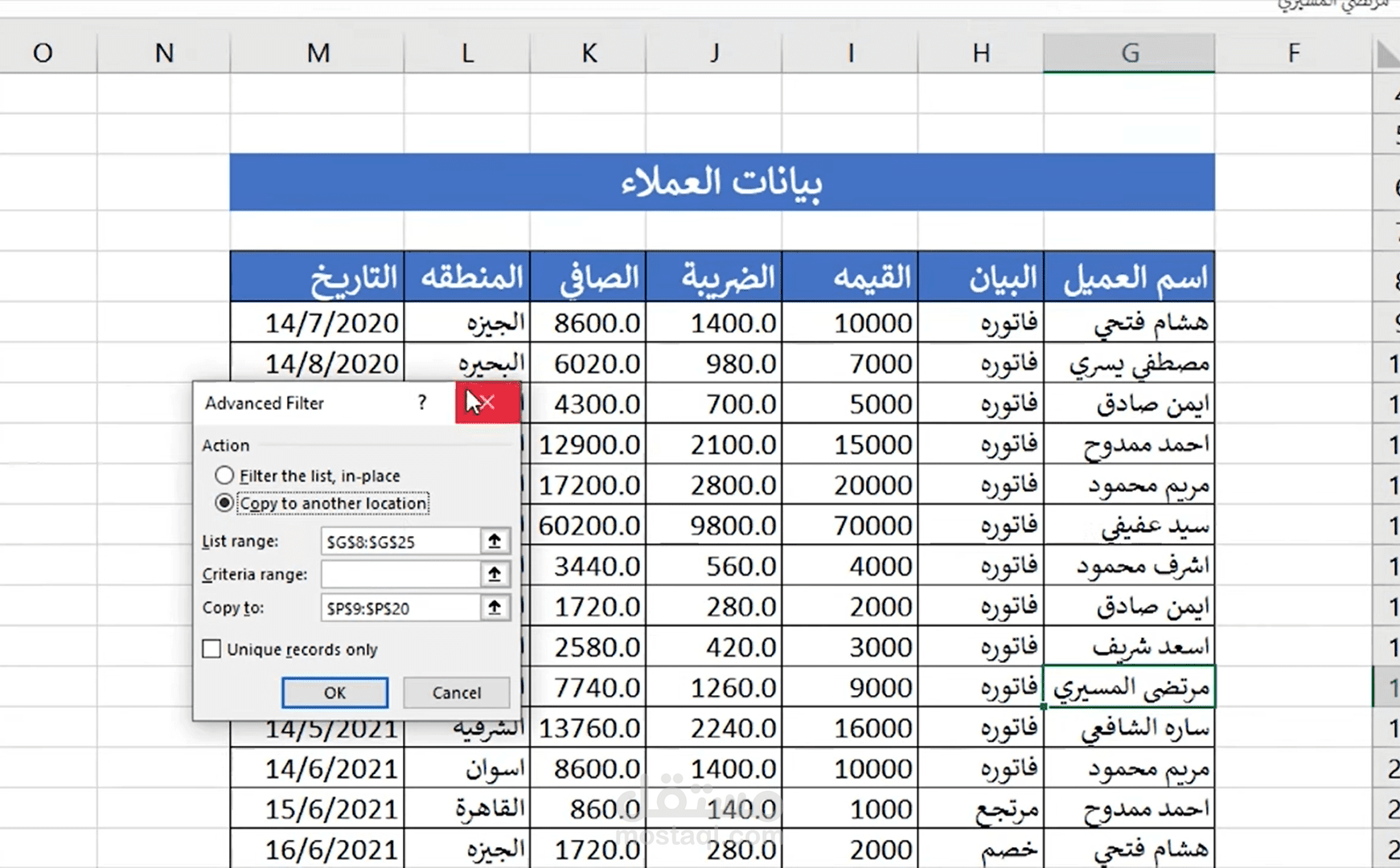Select customer cell سيد عفيفي
Image resolution: width=1400 pixels, height=868 pixels.
coord(1129,526)
